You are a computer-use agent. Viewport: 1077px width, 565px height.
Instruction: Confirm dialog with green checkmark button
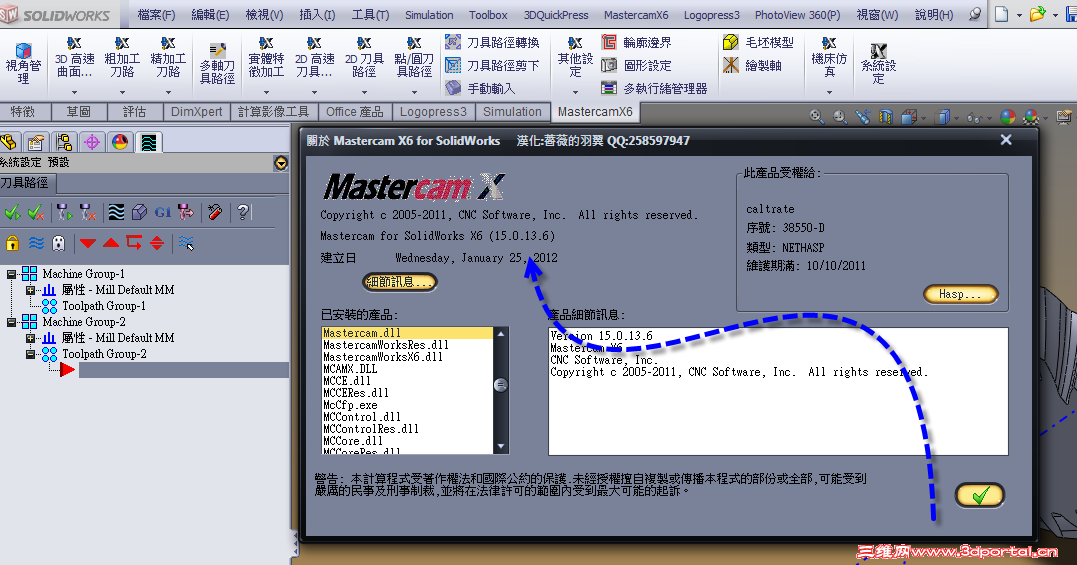[x=979, y=495]
